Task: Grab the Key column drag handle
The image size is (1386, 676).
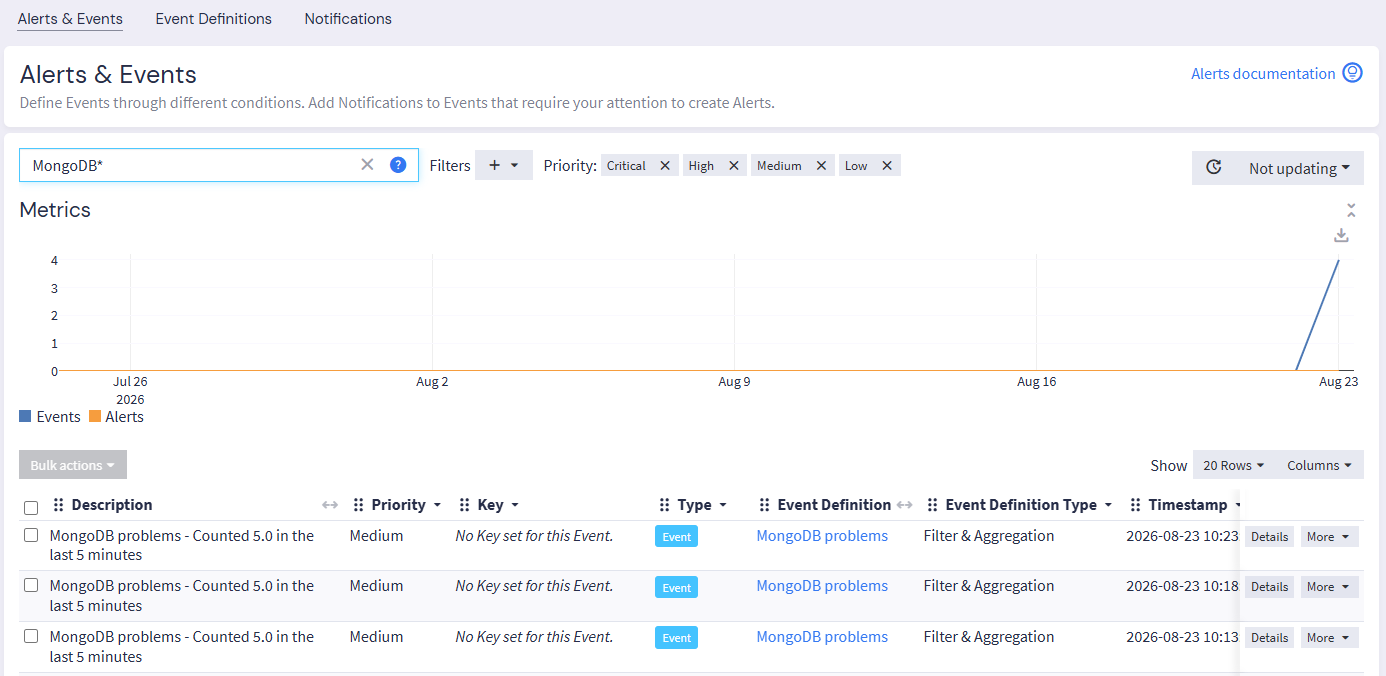Action: pyautogui.click(x=464, y=505)
